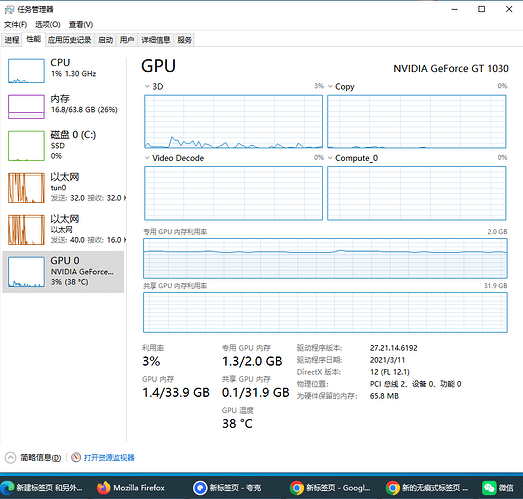Select the CPU usage graph thumbnail
The height and width of the screenshot is (499, 523).
tap(26, 71)
